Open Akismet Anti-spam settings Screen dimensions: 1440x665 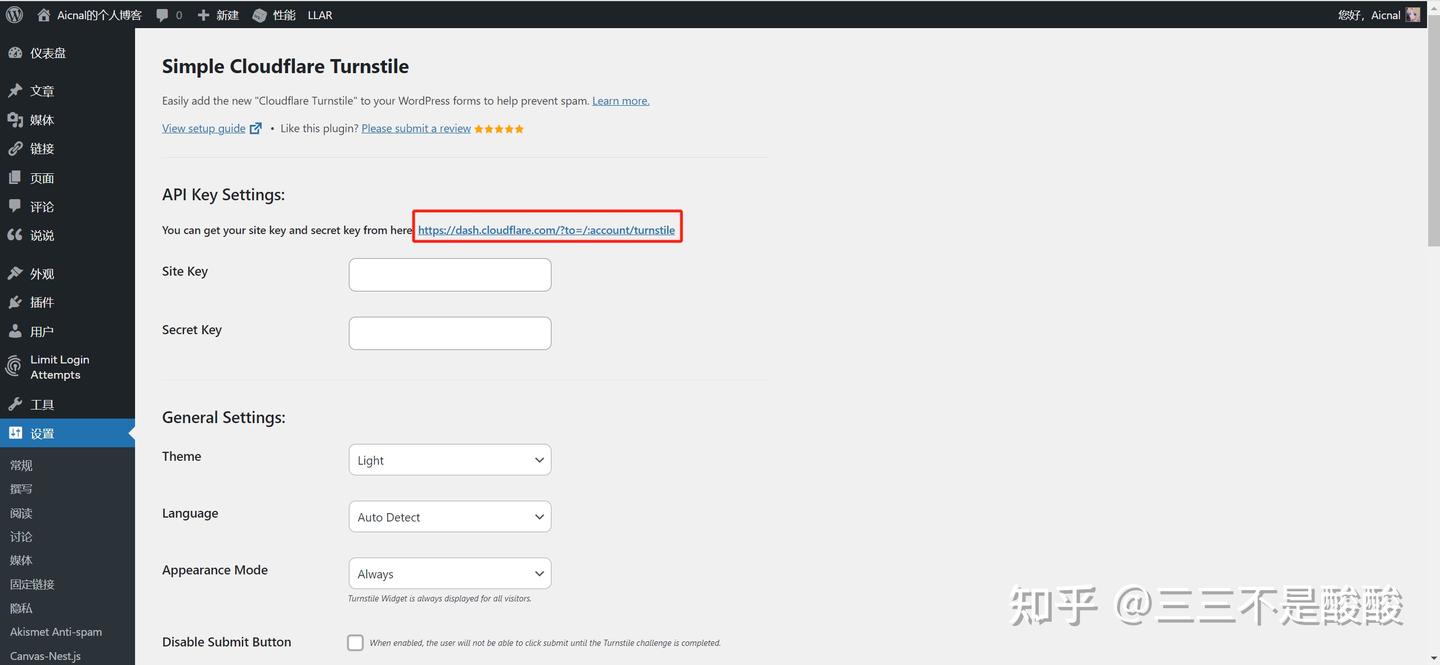click(x=56, y=632)
